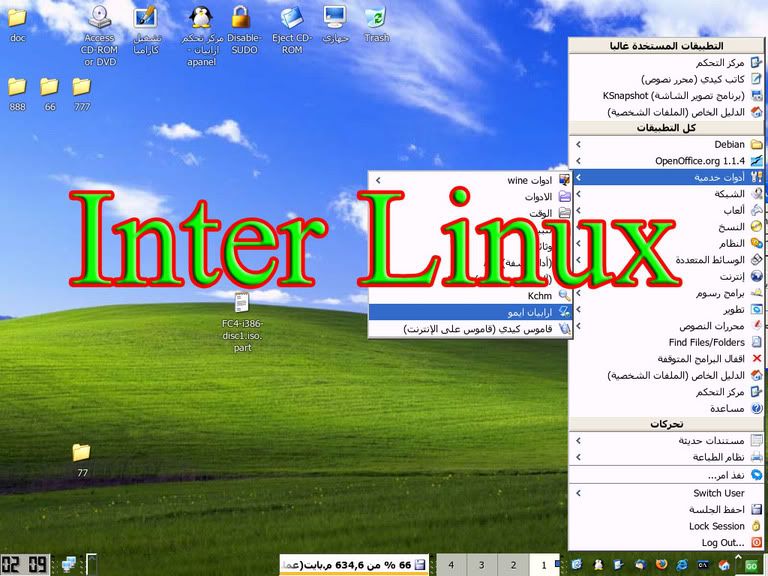Click the digital clock showing 02 09
Screen dimensions: 768x576
[25, 564]
